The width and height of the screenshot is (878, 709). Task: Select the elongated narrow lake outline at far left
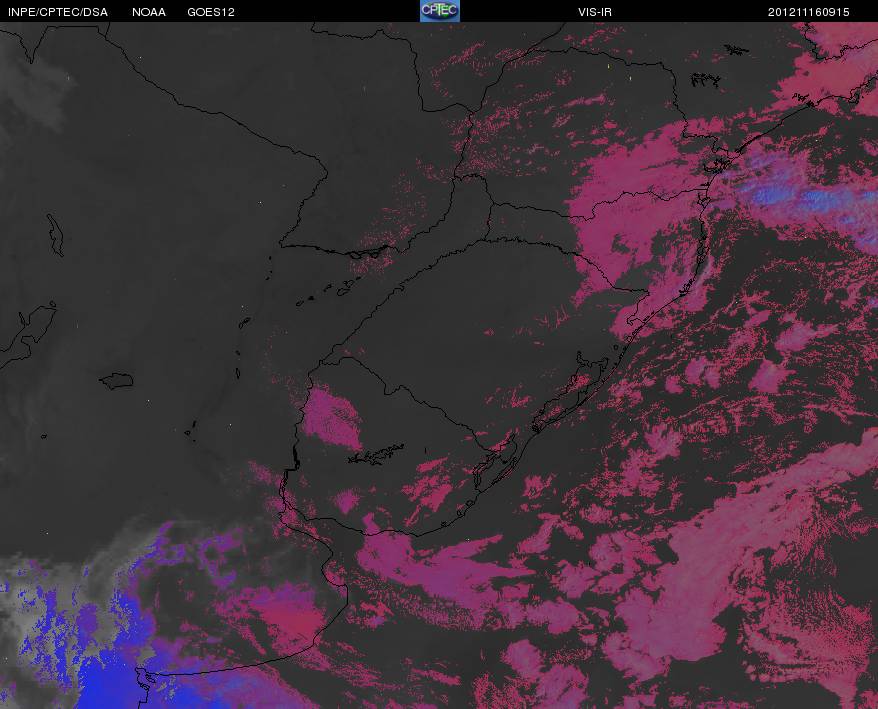[x=55, y=235]
